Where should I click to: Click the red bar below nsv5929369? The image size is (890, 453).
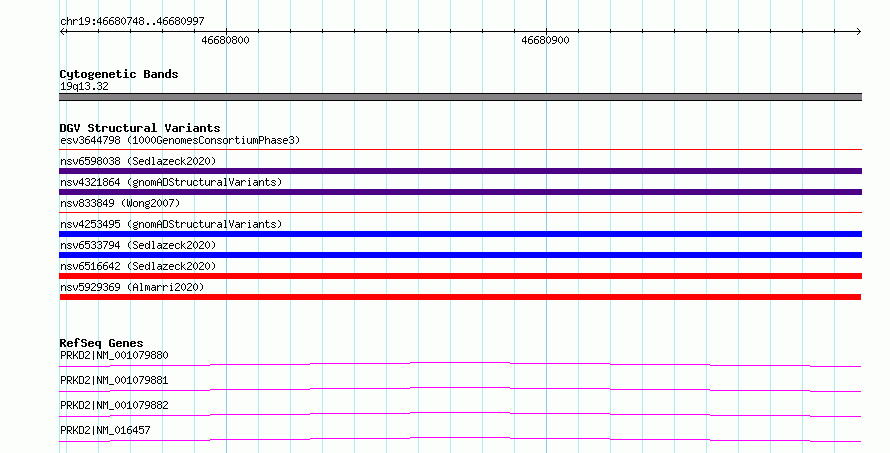(460, 297)
